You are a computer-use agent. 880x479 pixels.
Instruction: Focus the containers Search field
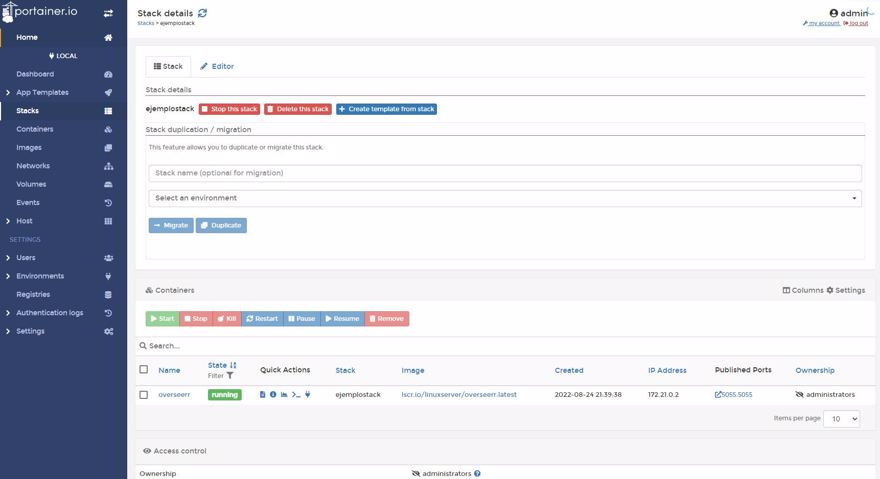tap(505, 346)
